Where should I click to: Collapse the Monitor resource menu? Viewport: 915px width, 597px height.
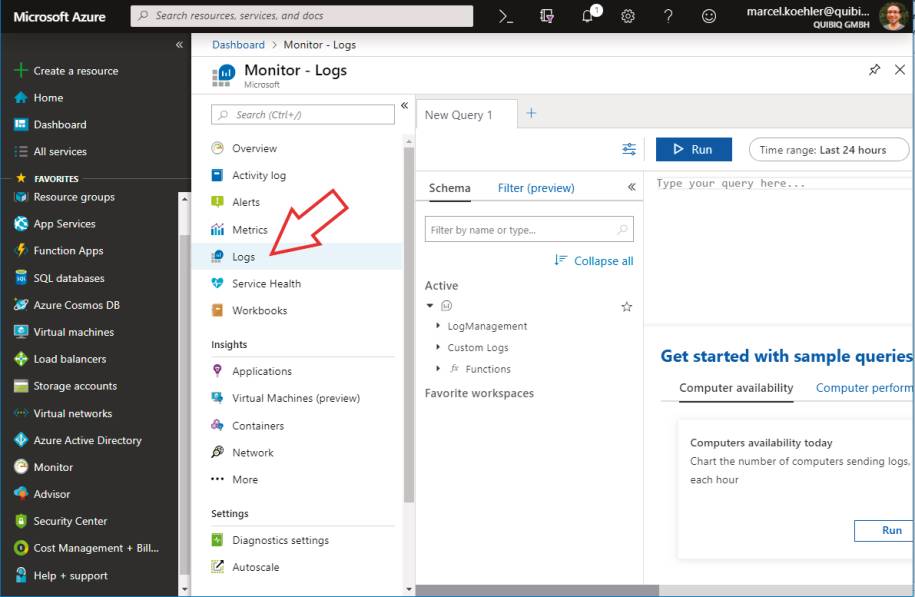404,105
